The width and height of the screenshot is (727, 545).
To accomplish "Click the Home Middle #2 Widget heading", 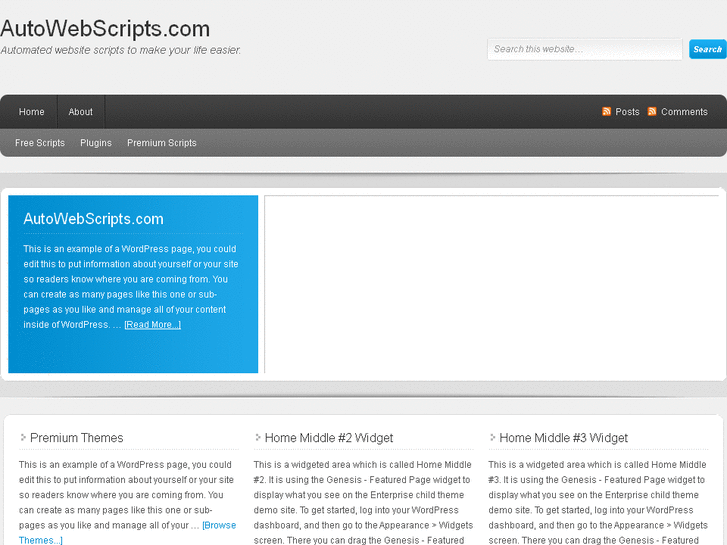I will [329, 438].
